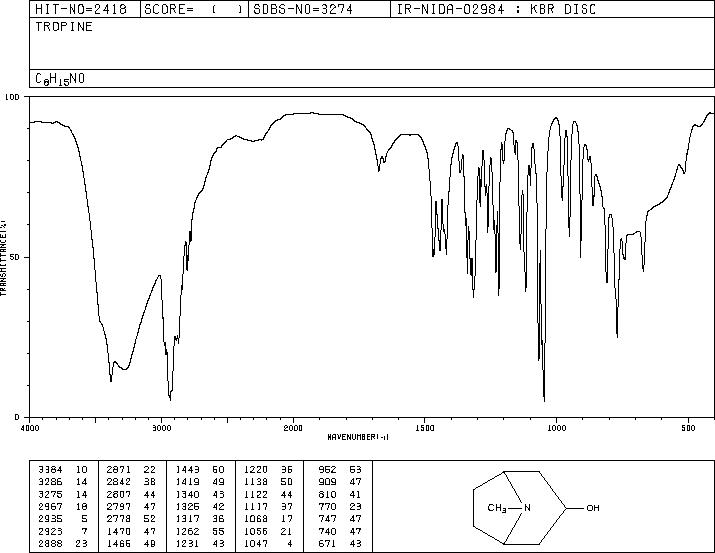The width and height of the screenshot is (715, 553).
Task: Click the OH group in the structure
Action: [x=593, y=508]
